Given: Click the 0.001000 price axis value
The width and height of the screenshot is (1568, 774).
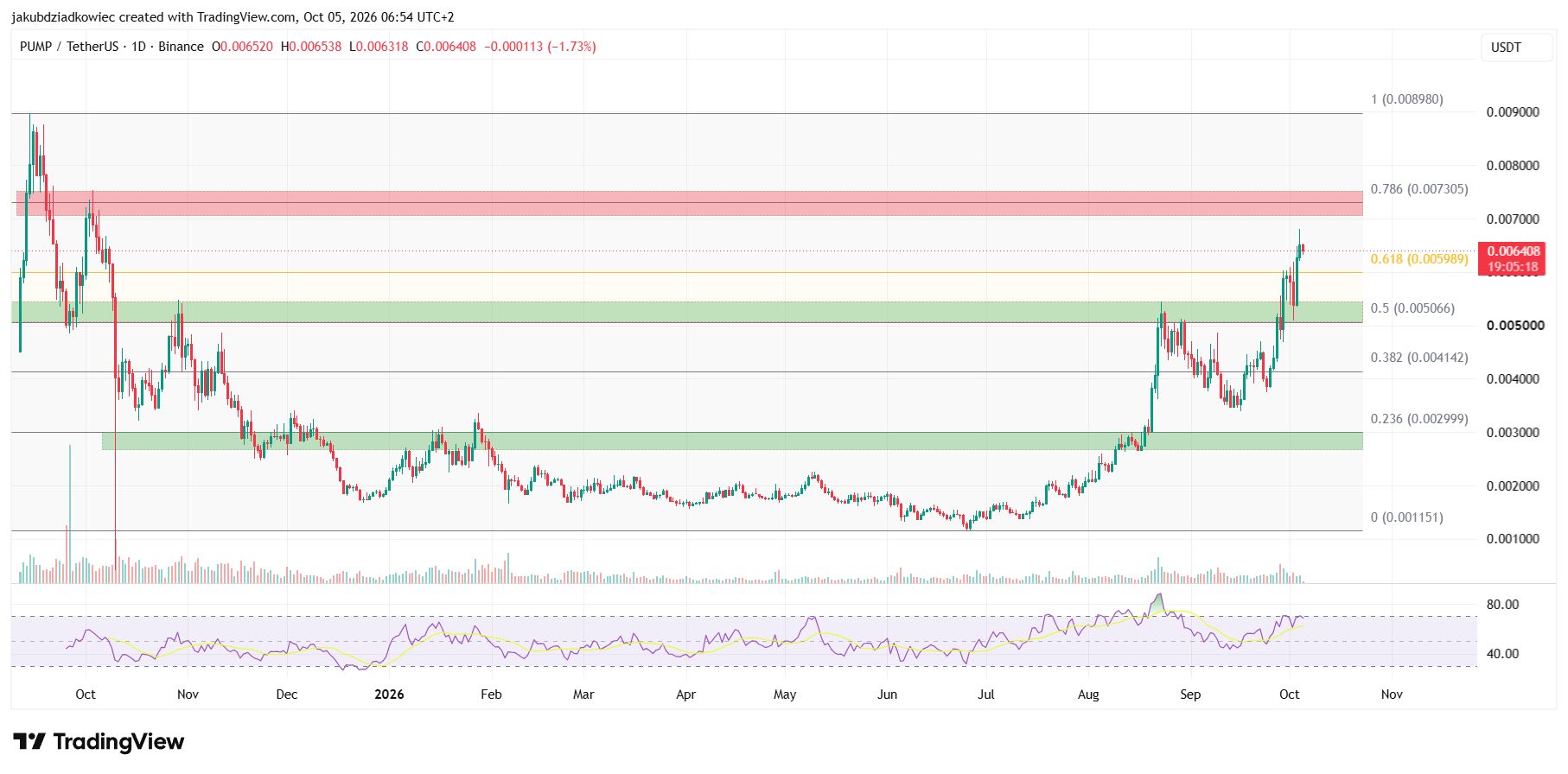Looking at the screenshot, I should coord(1513,539).
